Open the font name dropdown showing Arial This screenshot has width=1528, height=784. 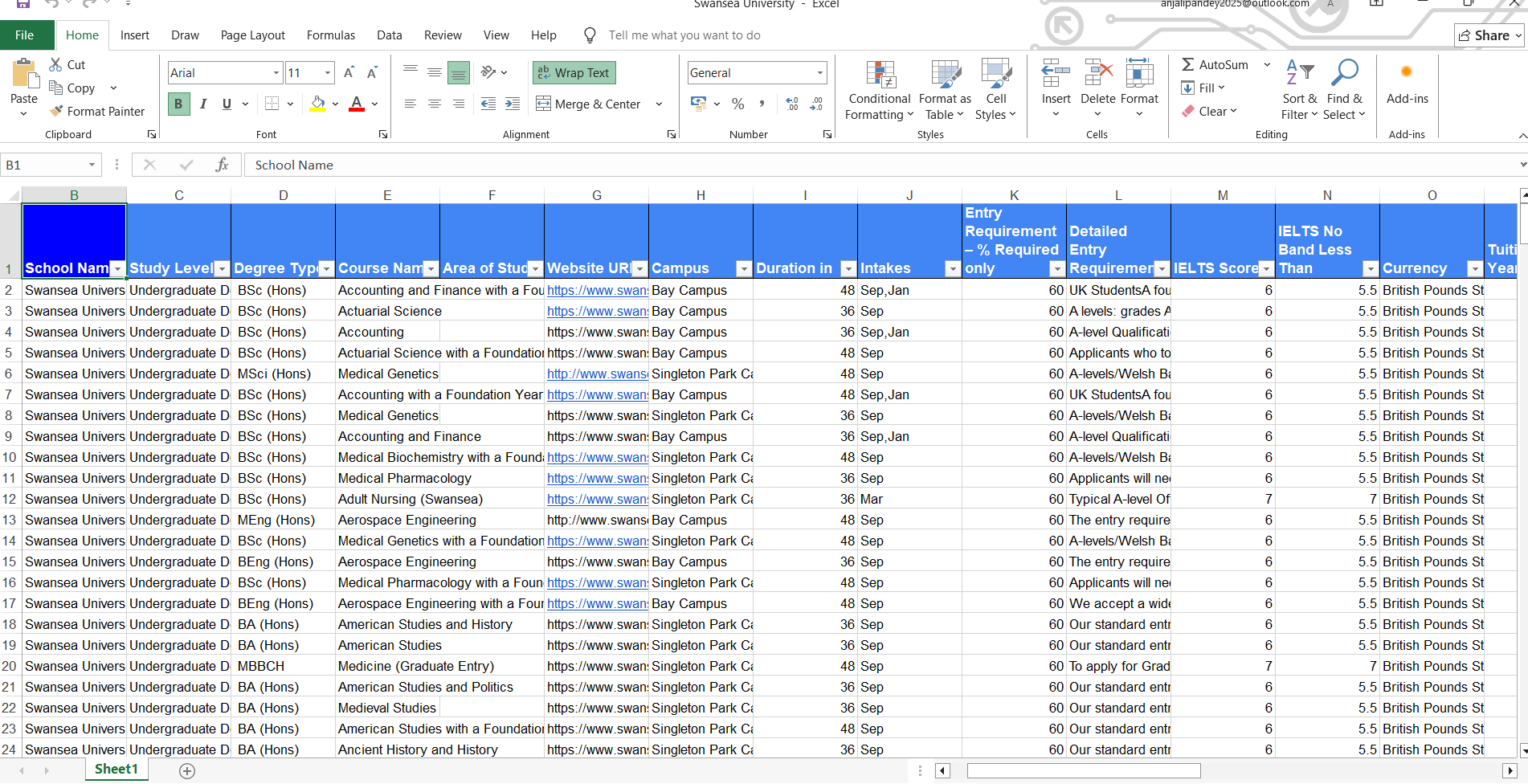point(276,73)
